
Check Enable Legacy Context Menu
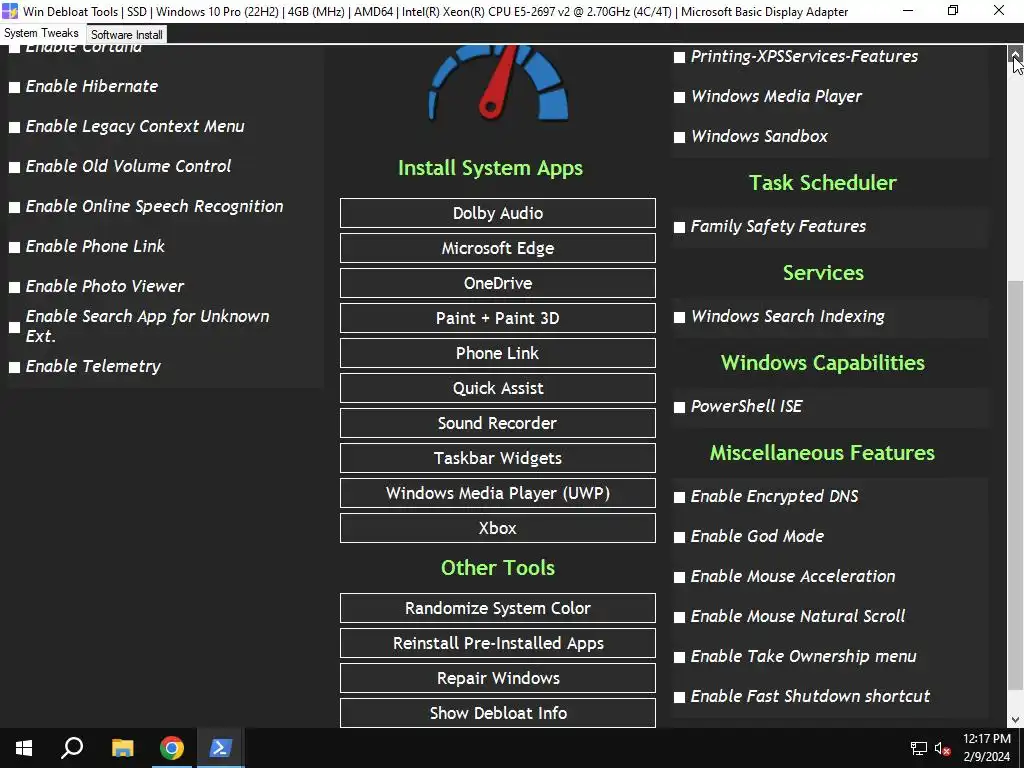(14, 127)
